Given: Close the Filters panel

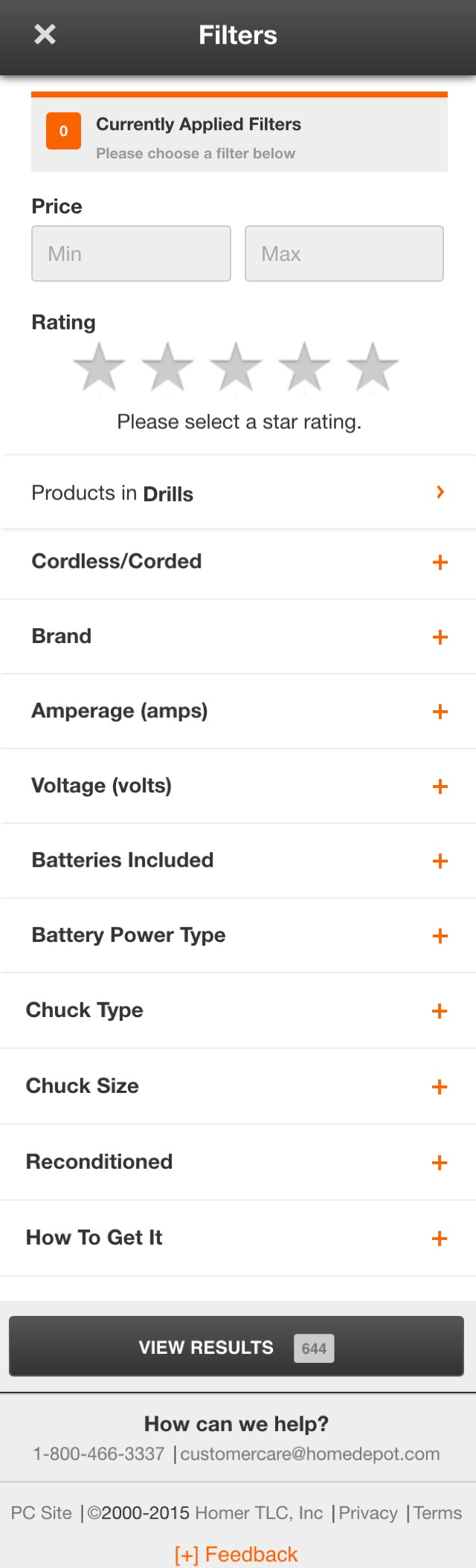Looking at the screenshot, I should tap(44, 34).
